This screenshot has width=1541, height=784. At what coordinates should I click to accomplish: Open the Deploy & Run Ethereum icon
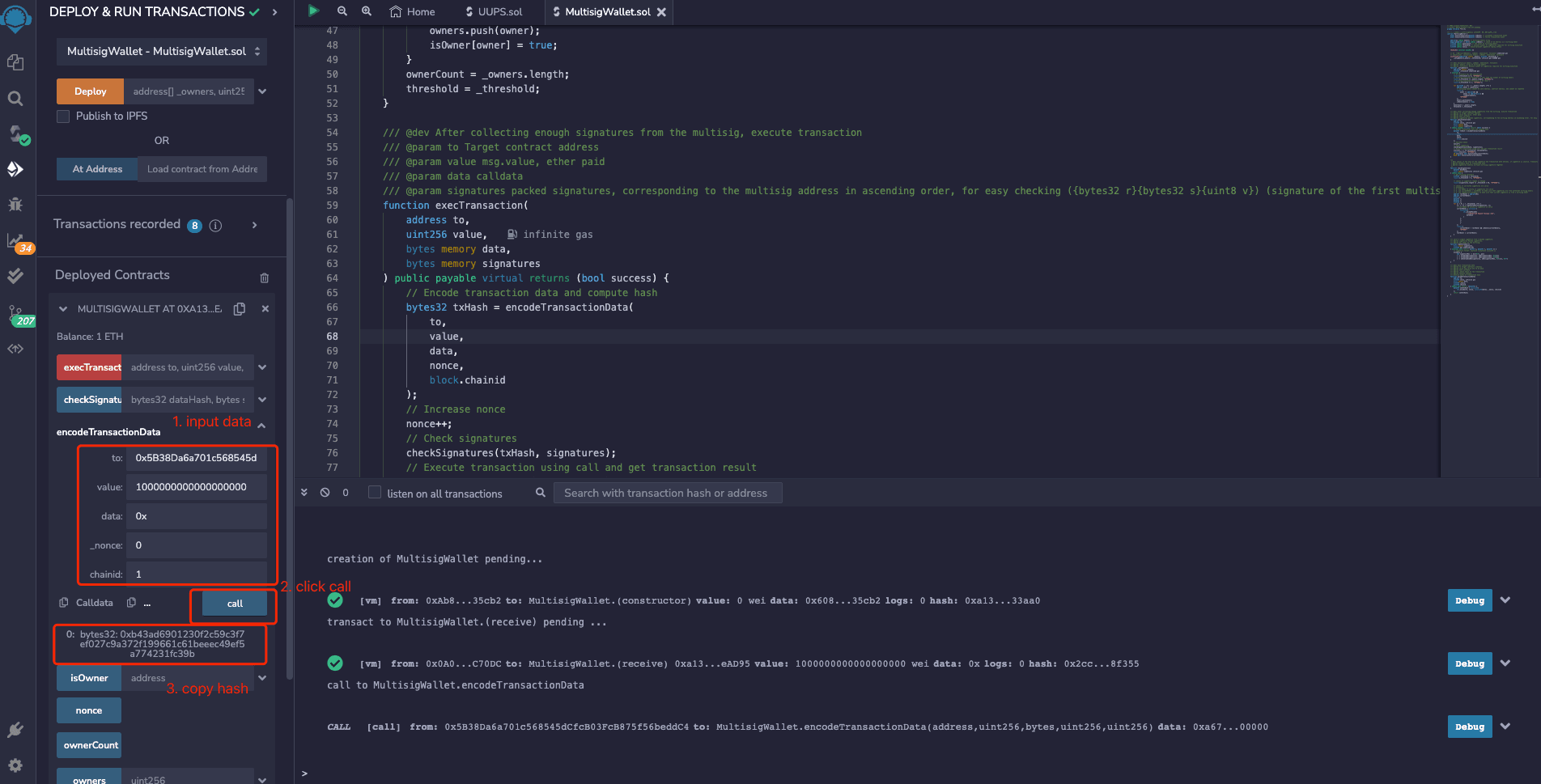(x=15, y=169)
